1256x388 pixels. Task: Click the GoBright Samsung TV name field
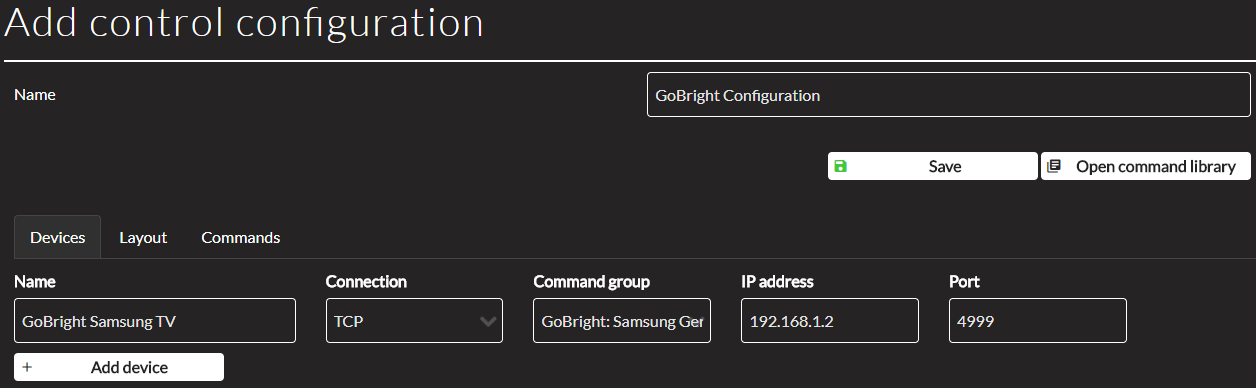coord(155,320)
